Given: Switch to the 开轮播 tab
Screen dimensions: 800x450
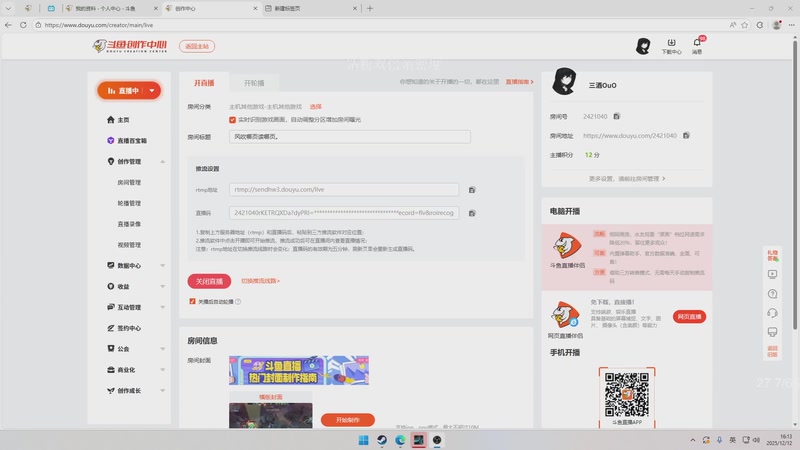Looking at the screenshot, I should pyautogui.click(x=254, y=83).
